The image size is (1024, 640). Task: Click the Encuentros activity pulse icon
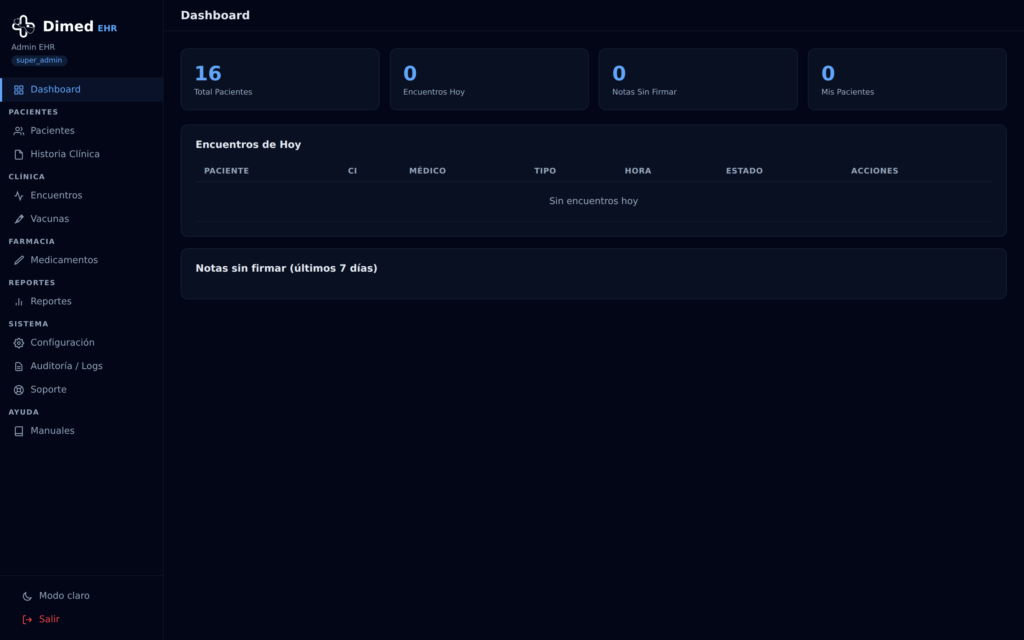click(19, 196)
